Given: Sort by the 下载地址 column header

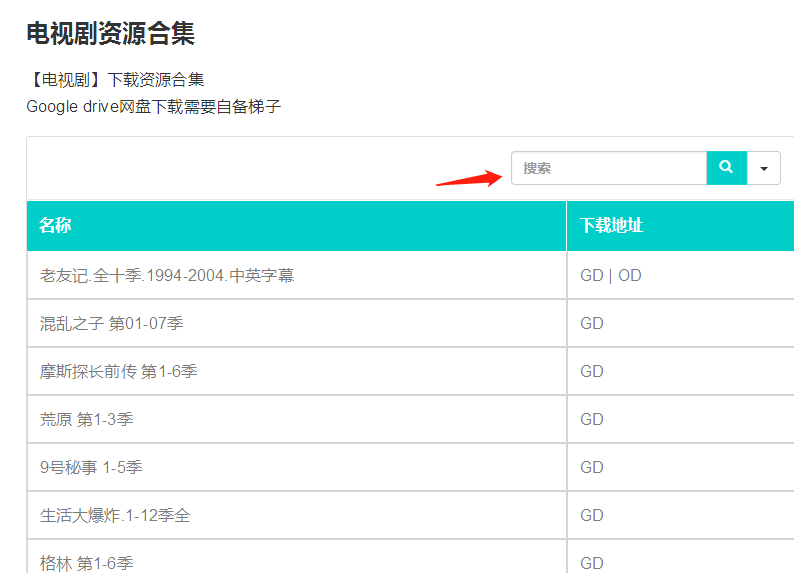Looking at the screenshot, I should tap(611, 225).
